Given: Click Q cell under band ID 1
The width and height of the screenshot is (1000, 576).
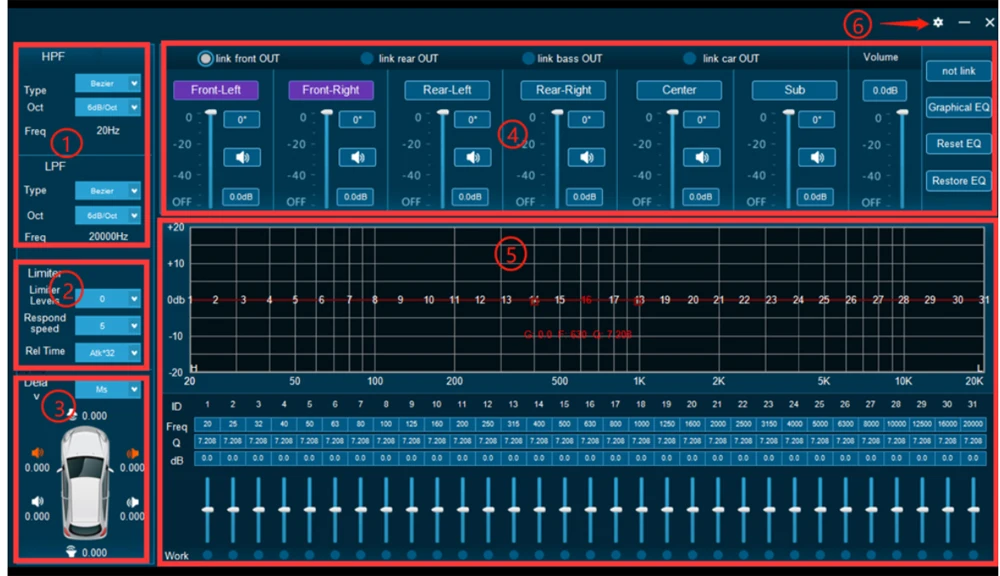Looking at the screenshot, I should pos(207,441).
